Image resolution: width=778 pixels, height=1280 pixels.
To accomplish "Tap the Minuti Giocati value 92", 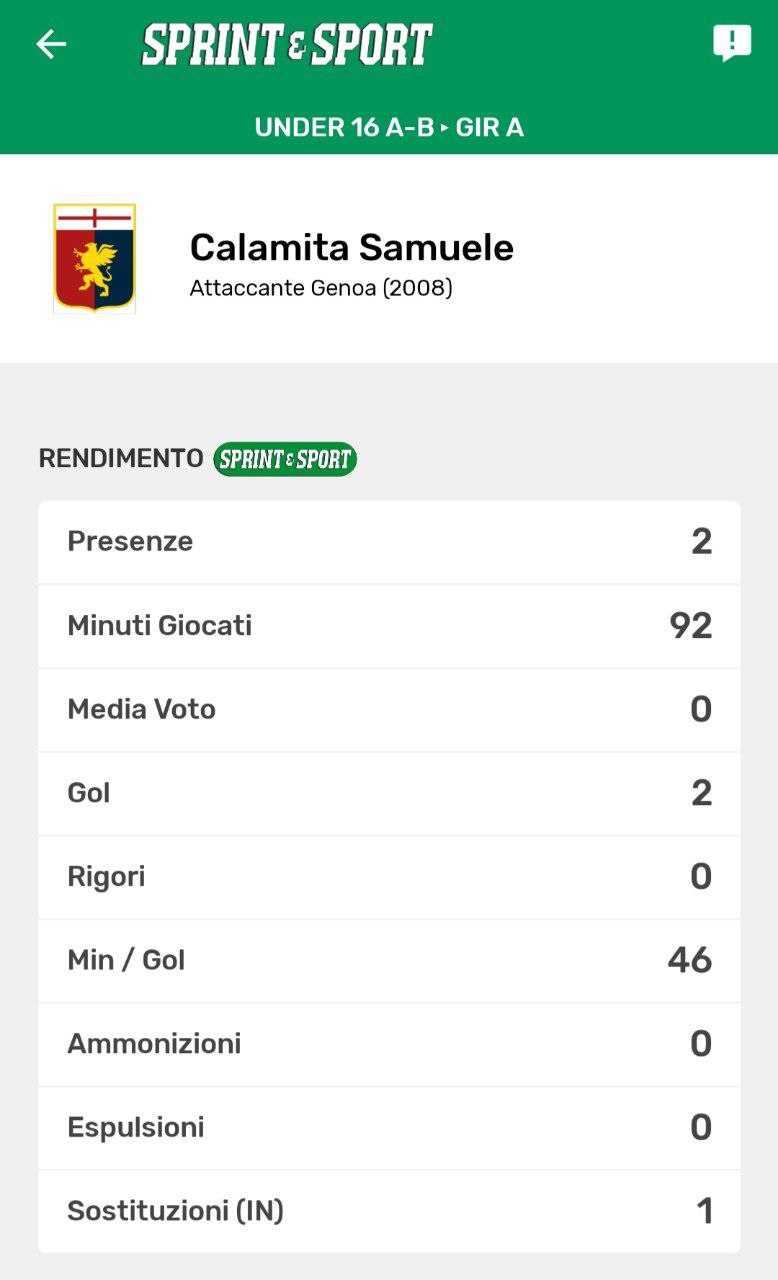I will 691,626.
